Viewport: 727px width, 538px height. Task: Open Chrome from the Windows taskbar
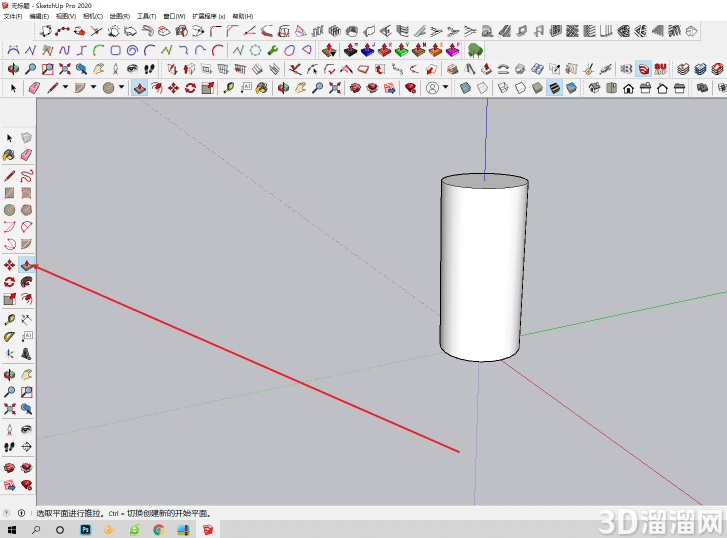pyautogui.click(x=159, y=529)
